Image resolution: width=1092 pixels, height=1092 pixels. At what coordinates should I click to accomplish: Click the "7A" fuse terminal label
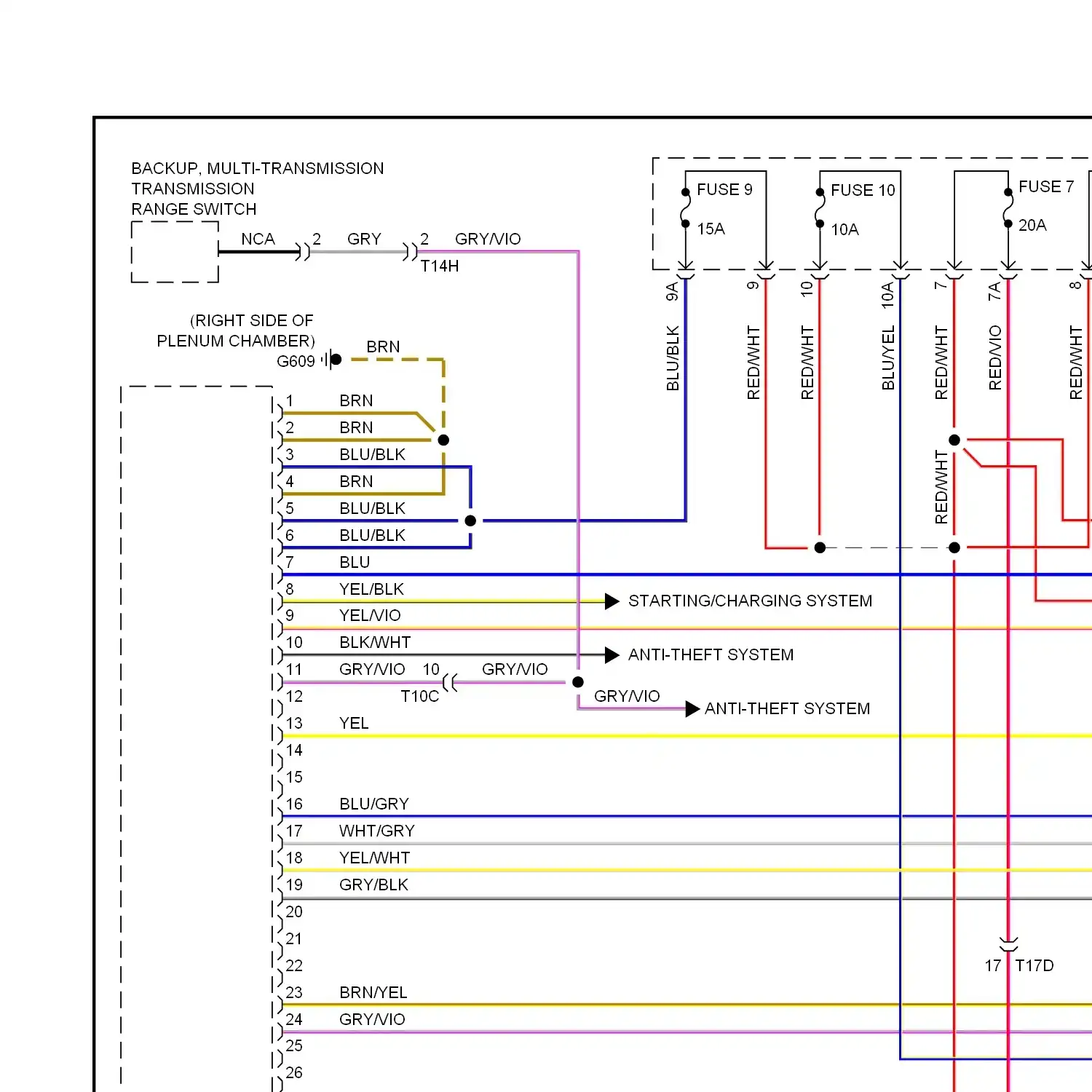[994, 292]
